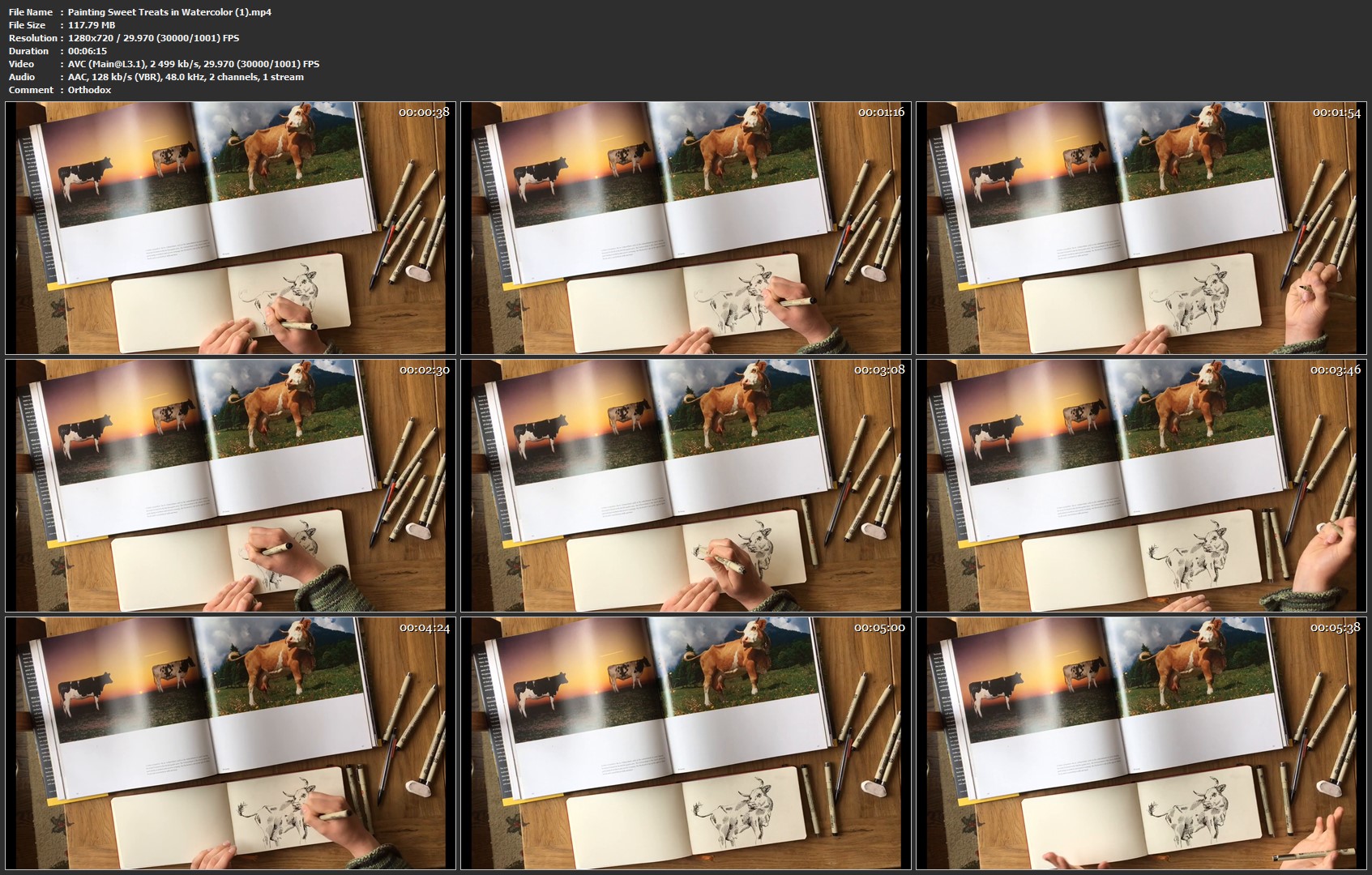Click the 'Resolution' label
The image size is (1372, 875).
tap(33, 38)
